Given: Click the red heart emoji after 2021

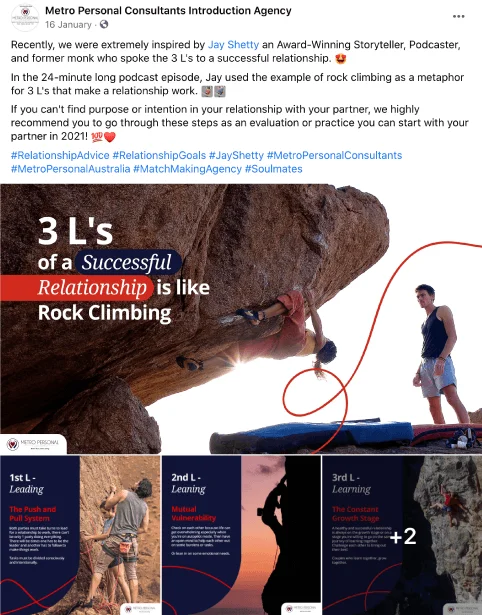Looking at the screenshot, I should 110,137.
